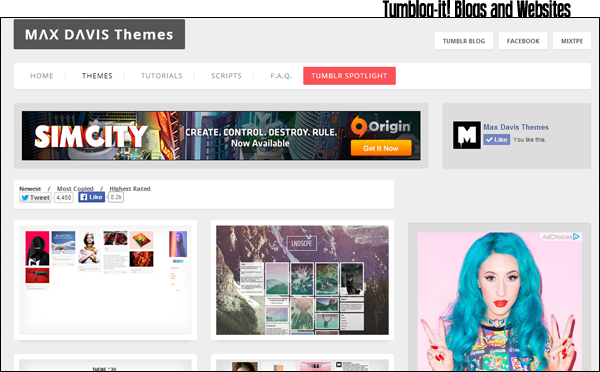Go to the Home menu item
Image resolution: width=600 pixels, height=372 pixels.
pos(42,76)
